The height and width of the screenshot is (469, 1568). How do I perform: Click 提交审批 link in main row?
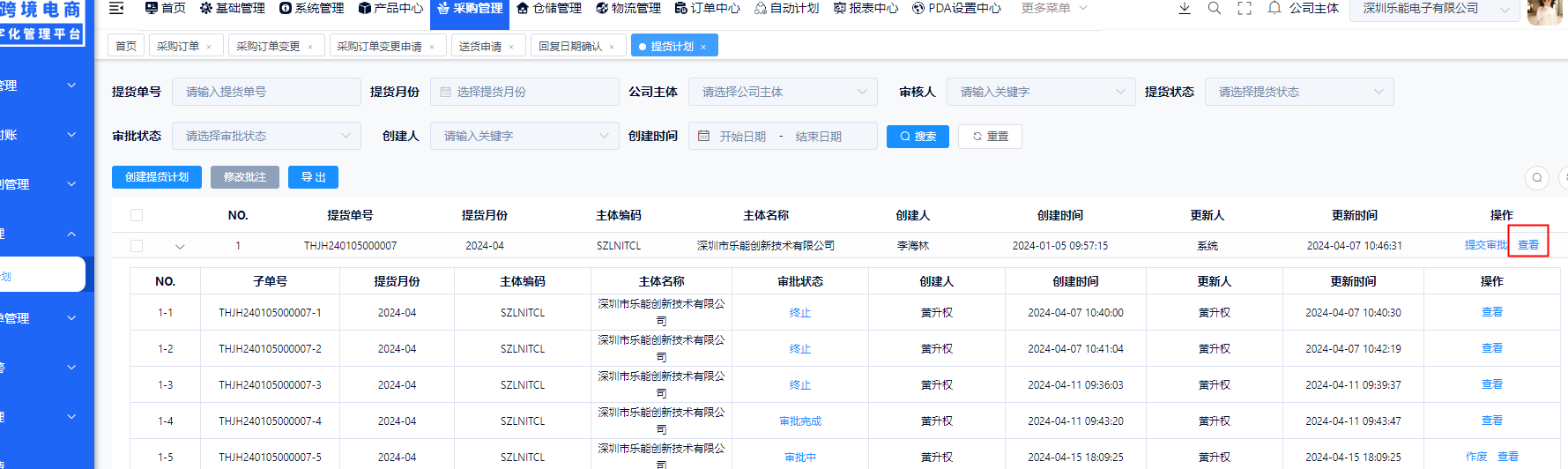click(x=1486, y=245)
